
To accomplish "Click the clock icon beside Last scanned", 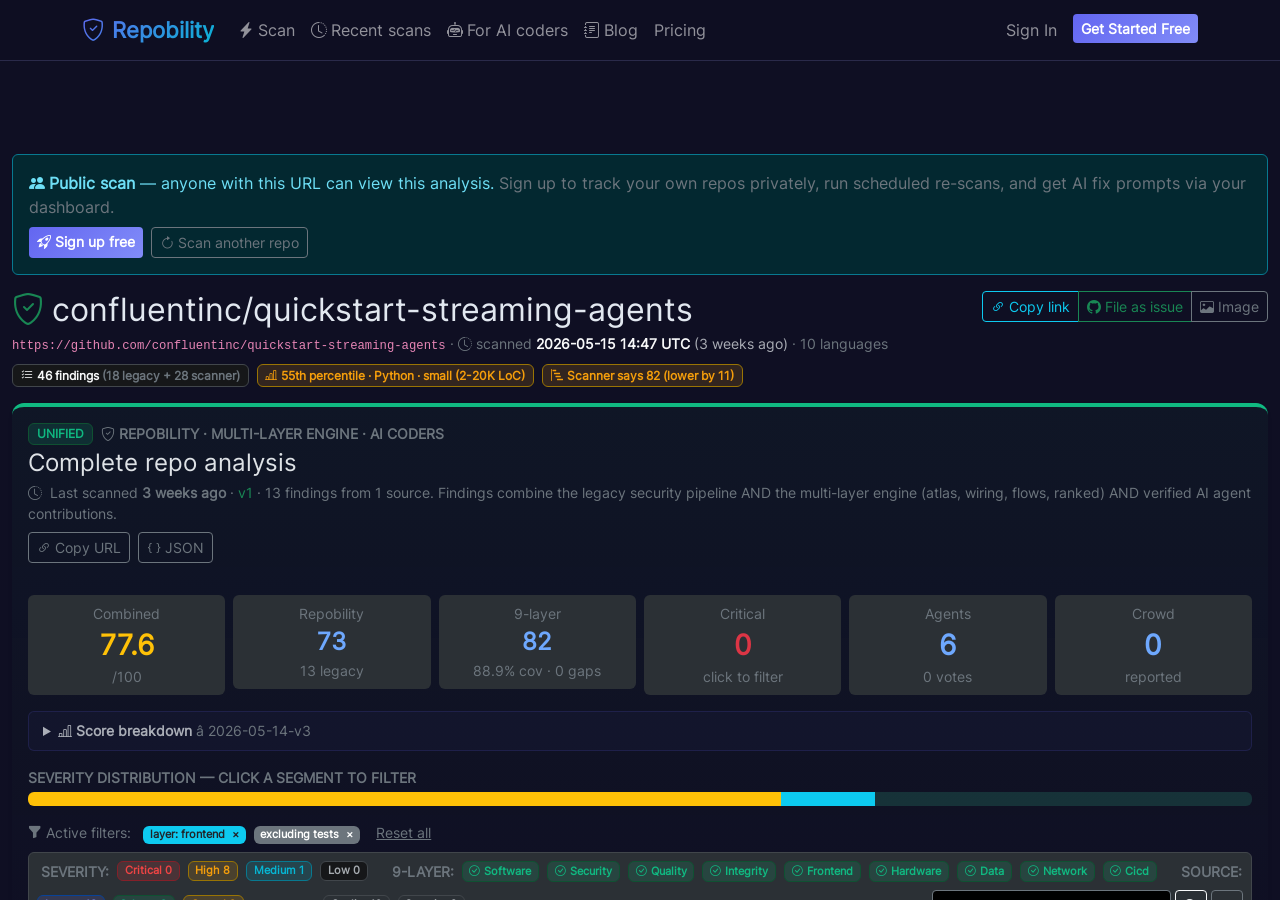I will tap(35, 493).
